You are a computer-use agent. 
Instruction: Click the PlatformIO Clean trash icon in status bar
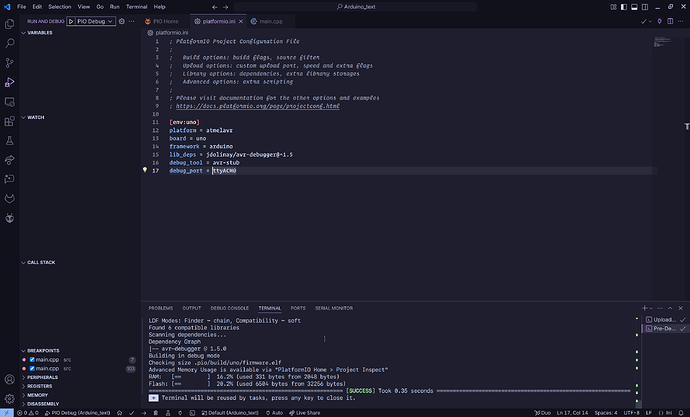156,413
